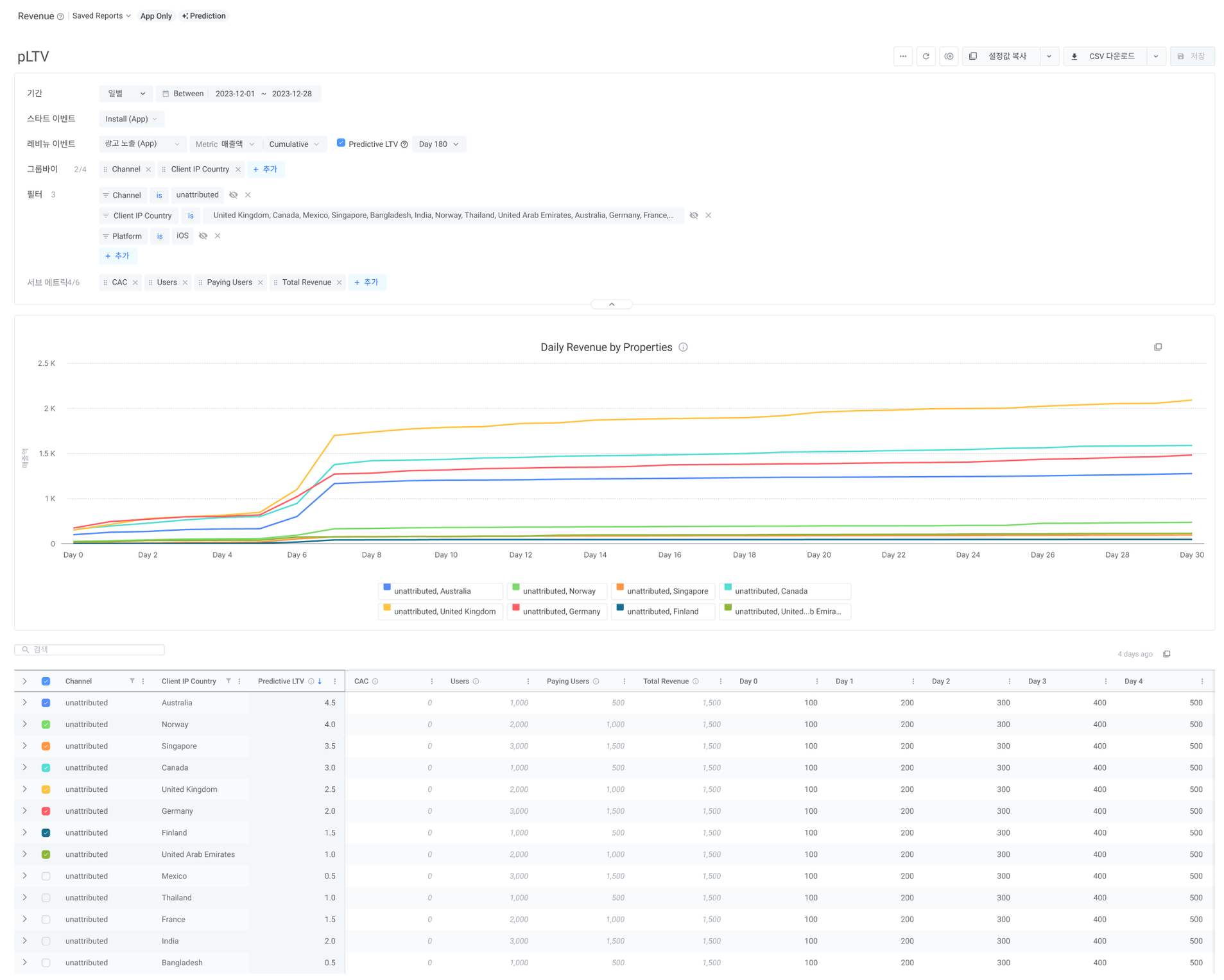Click the 검색 search field
Screen dimensions: 1224x980
pos(89,649)
